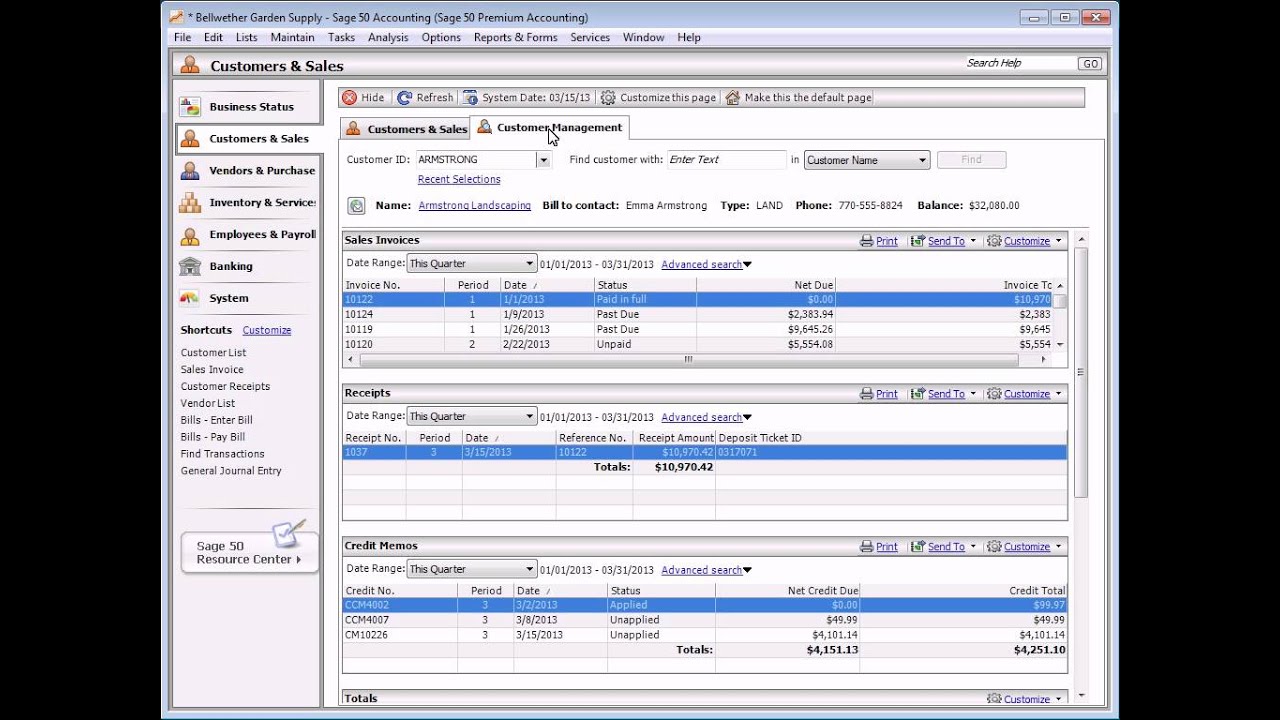Open Armstrong Landscaping customer link
Image resolution: width=1280 pixels, height=720 pixels.
coord(474,206)
